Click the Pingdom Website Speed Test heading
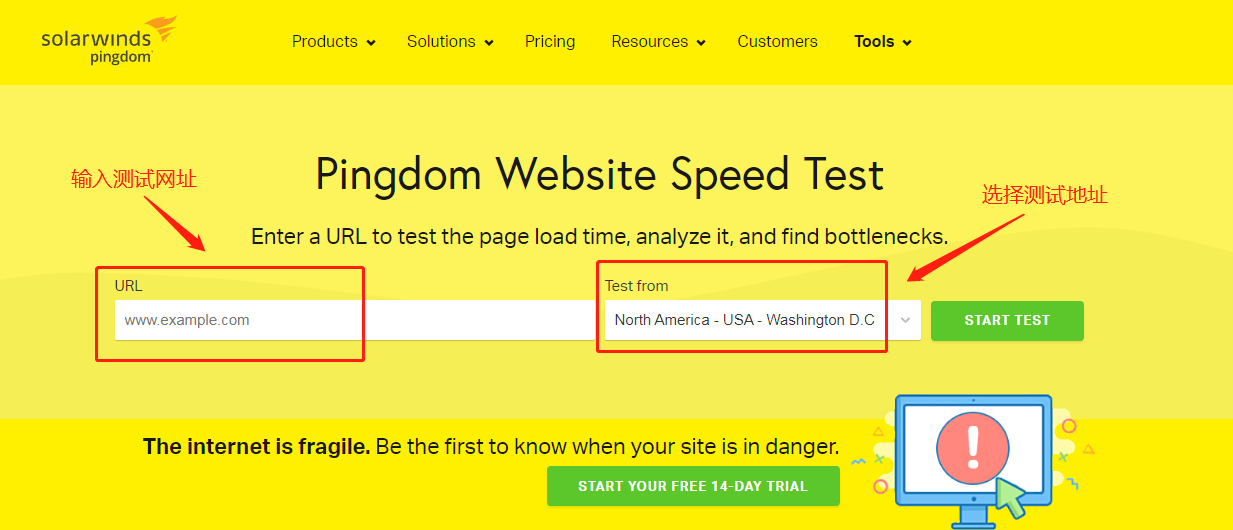Image resolution: width=1233 pixels, height=530 pixels. pos(600,174)
